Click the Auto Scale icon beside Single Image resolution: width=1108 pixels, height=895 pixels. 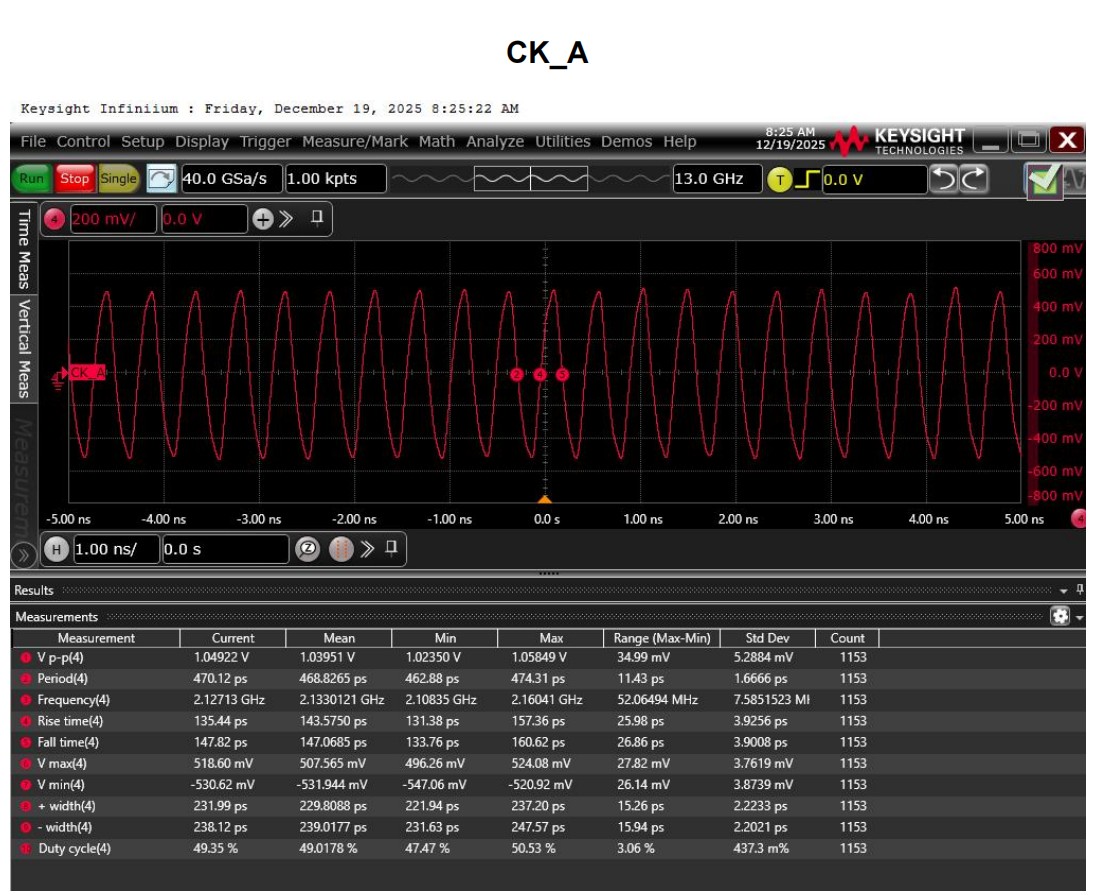pyautogui.click(x=160, y=179)
